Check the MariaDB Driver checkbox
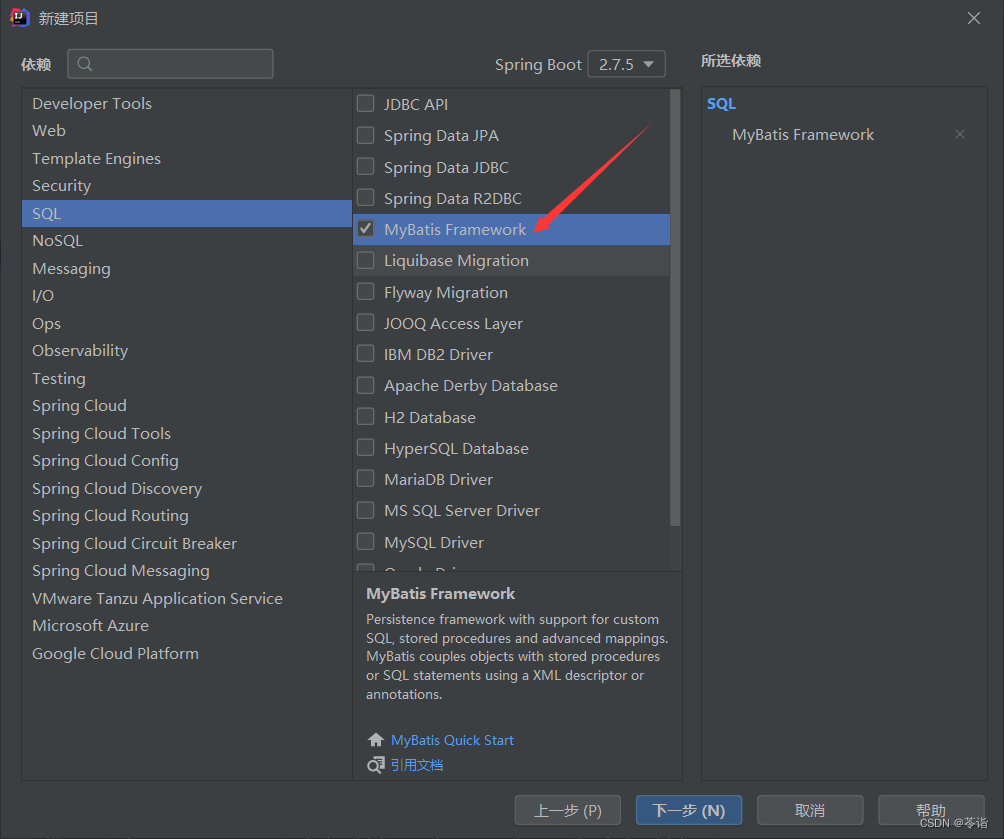The width and height of the screenshot is (1004, 839). [x=366, y=478]
